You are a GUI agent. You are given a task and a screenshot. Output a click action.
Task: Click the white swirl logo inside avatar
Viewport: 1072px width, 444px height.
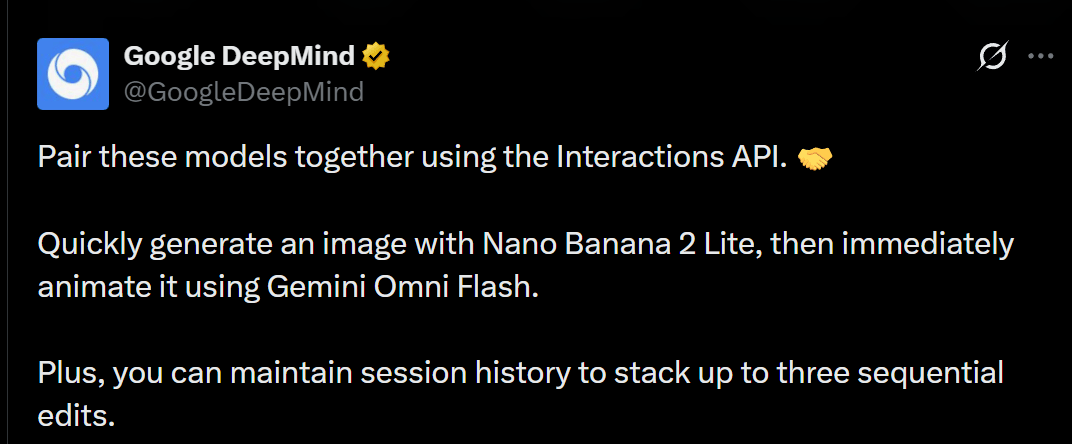(73, 74)
